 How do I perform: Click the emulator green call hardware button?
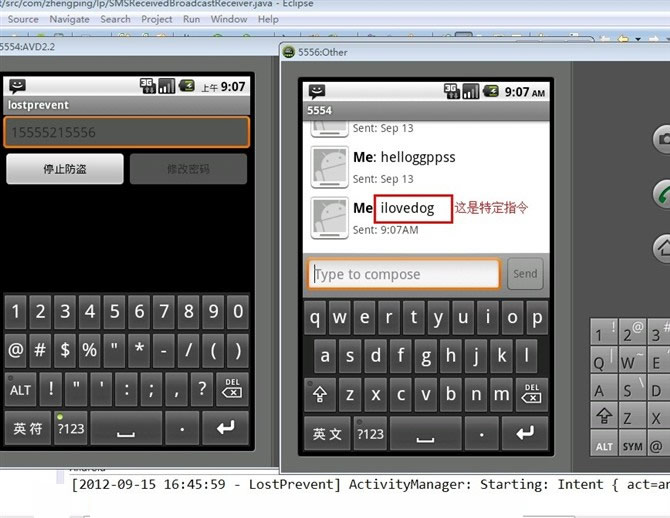(x=662, y=194)
